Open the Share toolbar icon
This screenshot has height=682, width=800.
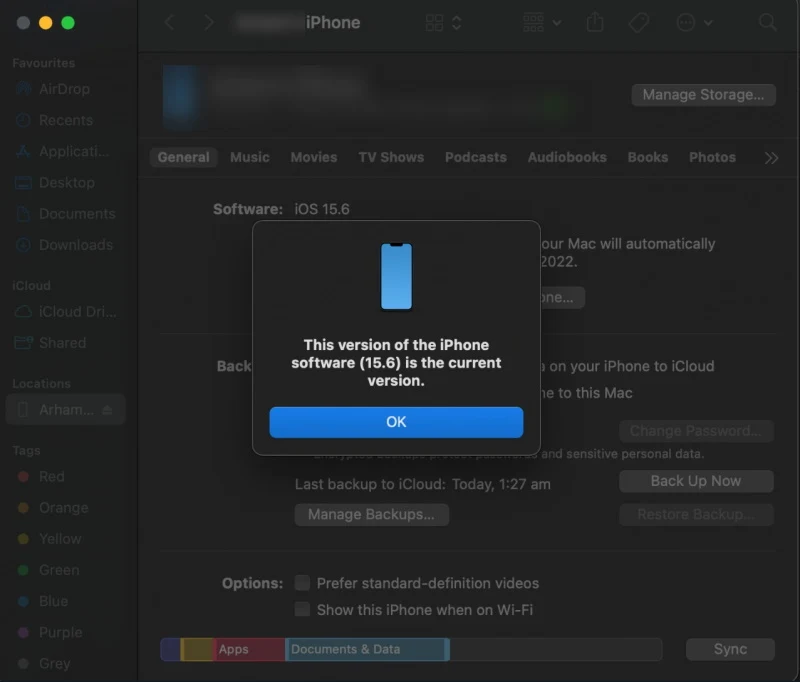[x=595, y=22]
